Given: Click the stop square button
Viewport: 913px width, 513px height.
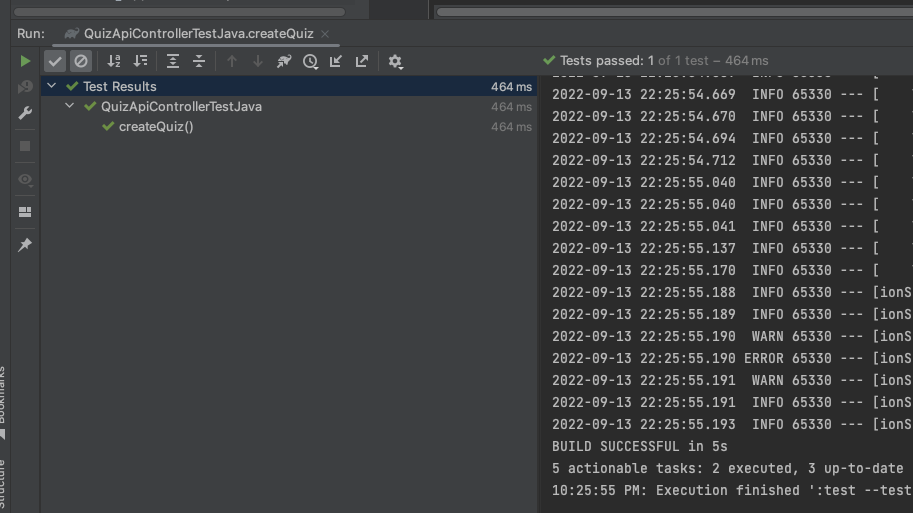Looking at the screenshot, I should (x=25, y=146).
